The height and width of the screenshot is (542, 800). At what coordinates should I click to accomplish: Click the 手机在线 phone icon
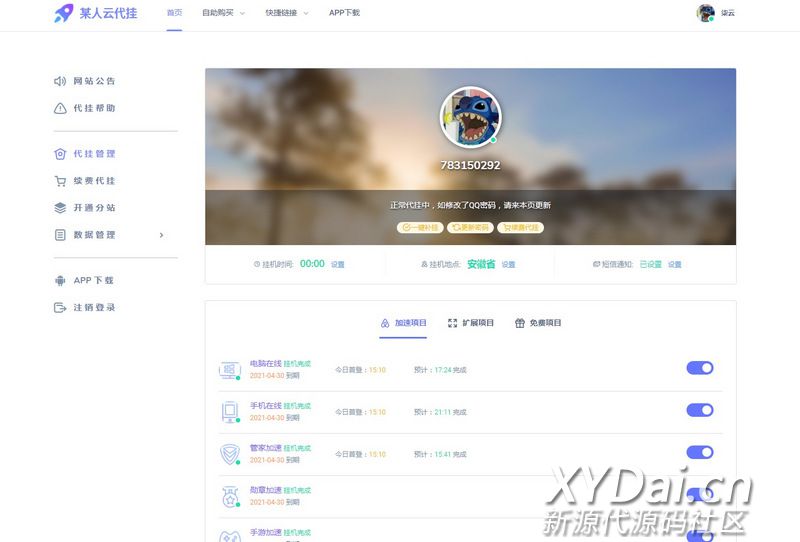(230, 412)
